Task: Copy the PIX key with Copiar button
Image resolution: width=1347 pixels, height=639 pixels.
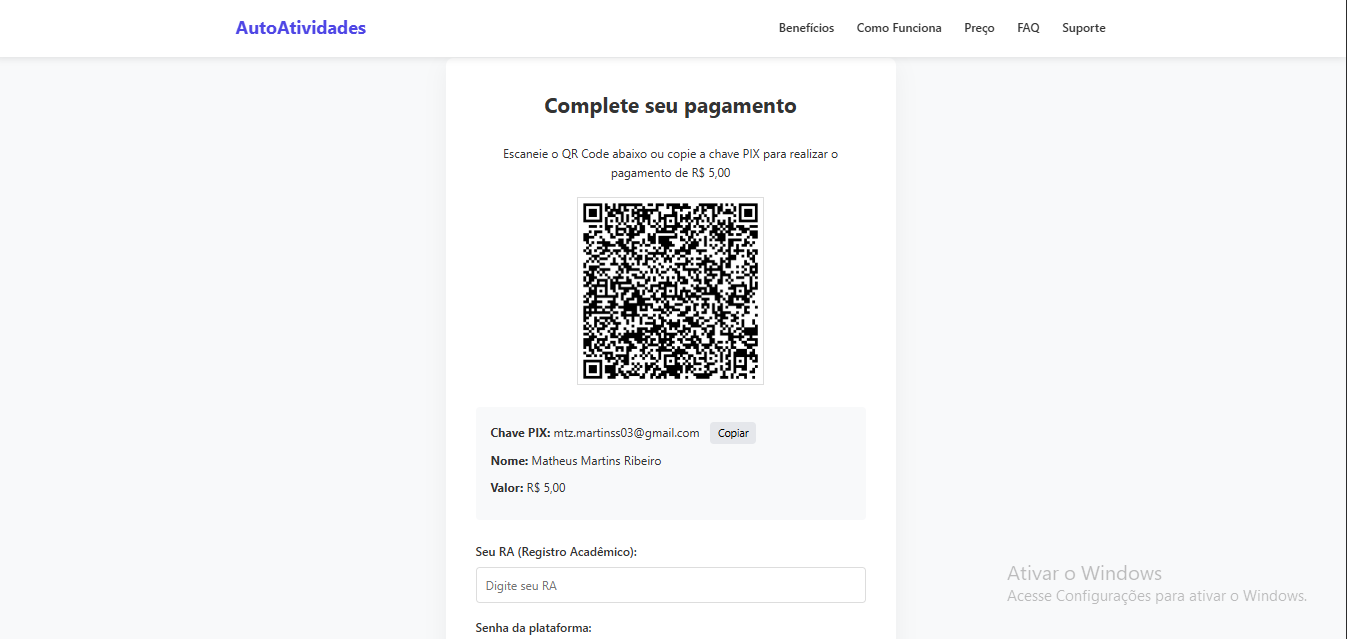Action: (733, 433)
